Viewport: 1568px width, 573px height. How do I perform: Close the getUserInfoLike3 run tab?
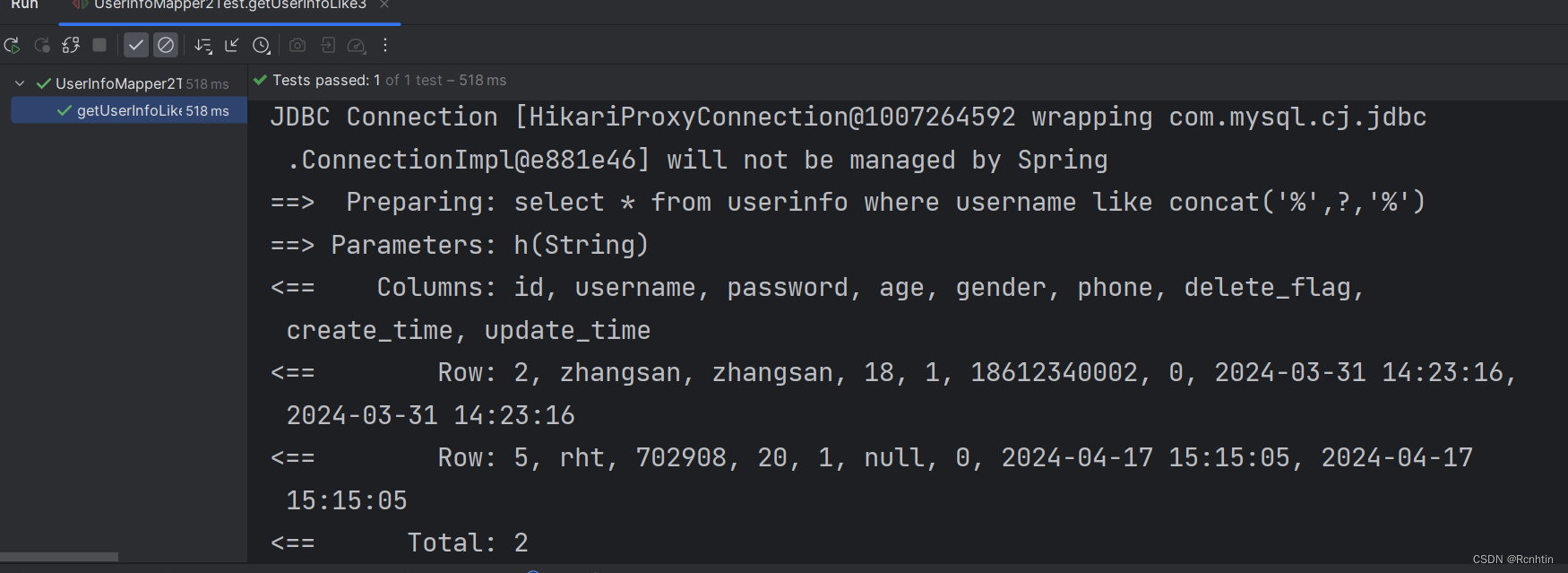click(x=384, y=4)
